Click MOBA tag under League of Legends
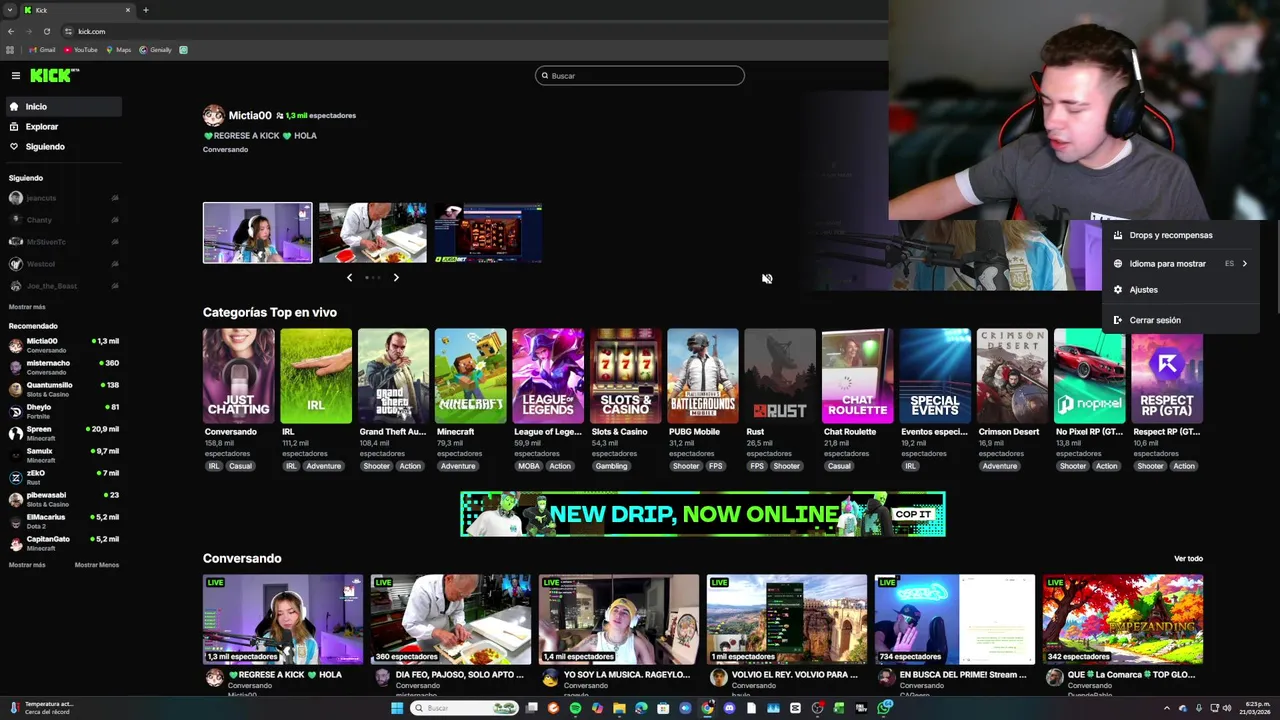This screenshot has height=720, width=1280. pyautogui.click(x=528, y=466)
